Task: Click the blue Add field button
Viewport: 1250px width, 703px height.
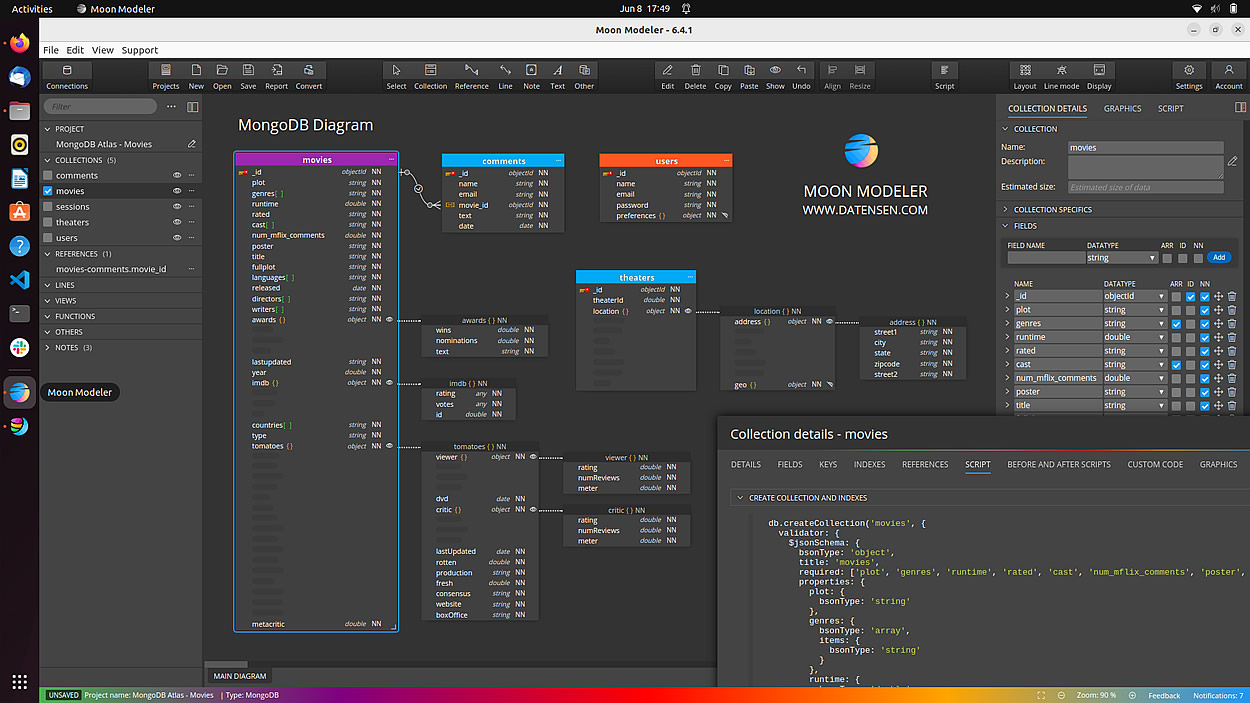Action: pyautogui.click(x=1218, y=258)
